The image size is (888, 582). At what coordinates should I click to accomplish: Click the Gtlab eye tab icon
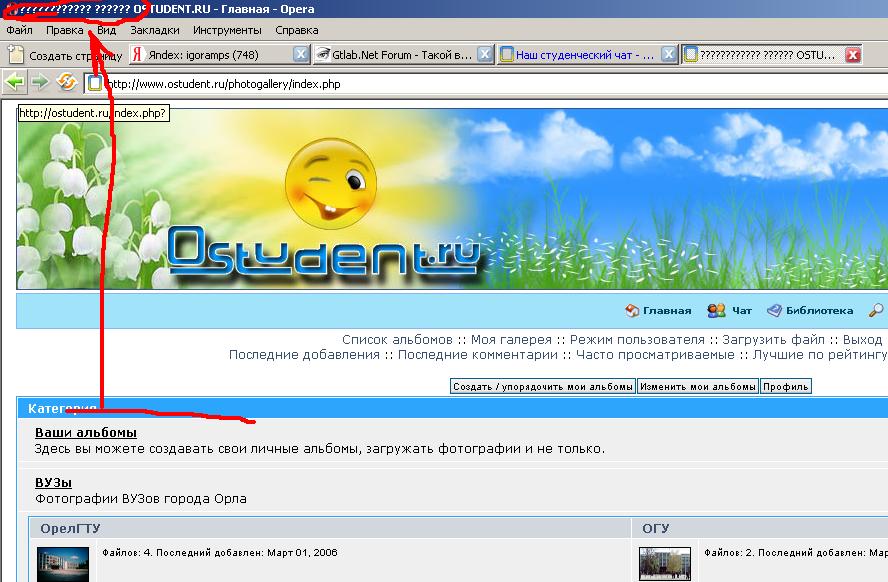323,54
